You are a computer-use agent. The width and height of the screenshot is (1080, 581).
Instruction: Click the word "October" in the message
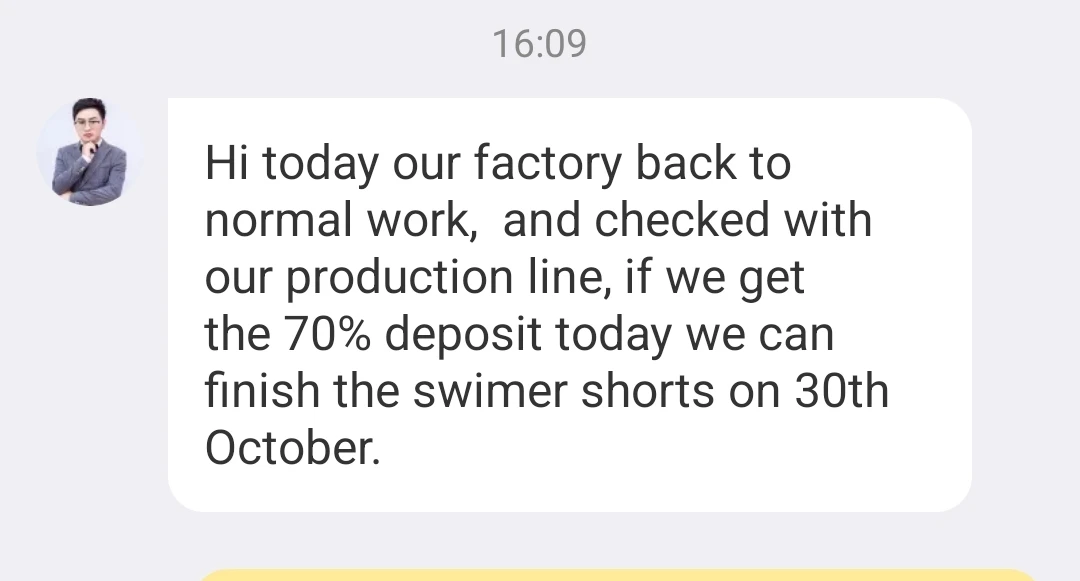tap(291, 449)
